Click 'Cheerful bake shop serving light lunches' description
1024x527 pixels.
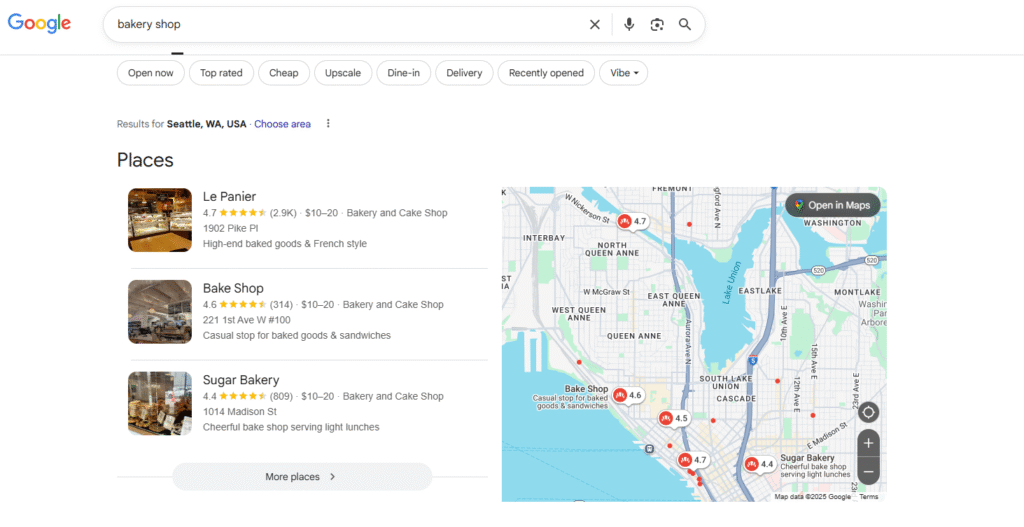(291, 427)
